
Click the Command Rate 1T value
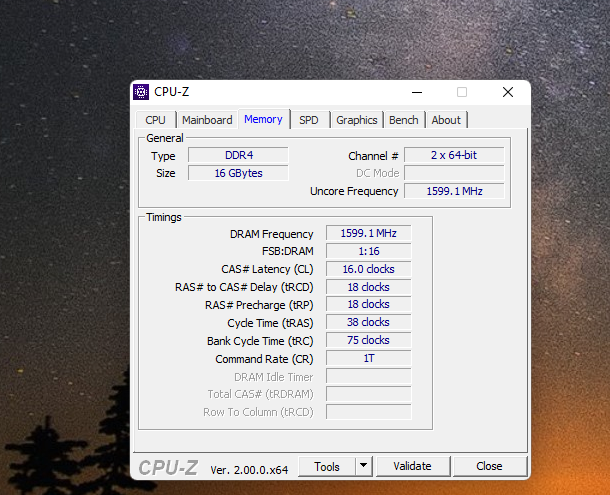pyautogui.click(x=368, y=358)
